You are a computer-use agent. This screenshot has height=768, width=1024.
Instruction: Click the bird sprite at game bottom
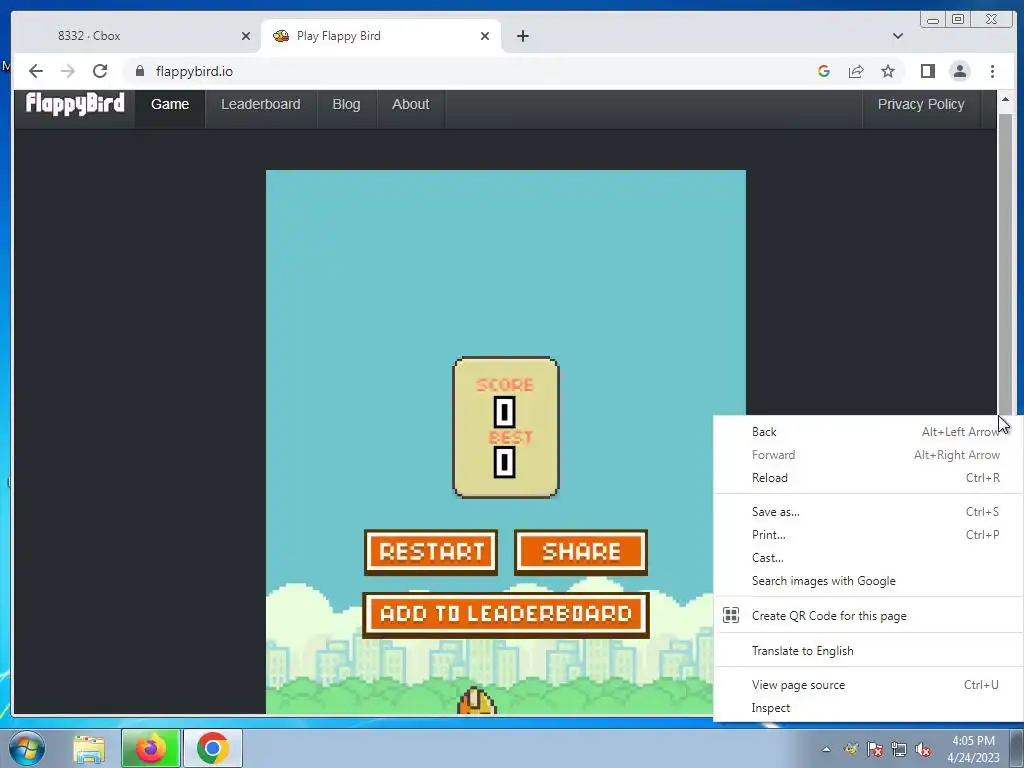[x=477, y=701]
